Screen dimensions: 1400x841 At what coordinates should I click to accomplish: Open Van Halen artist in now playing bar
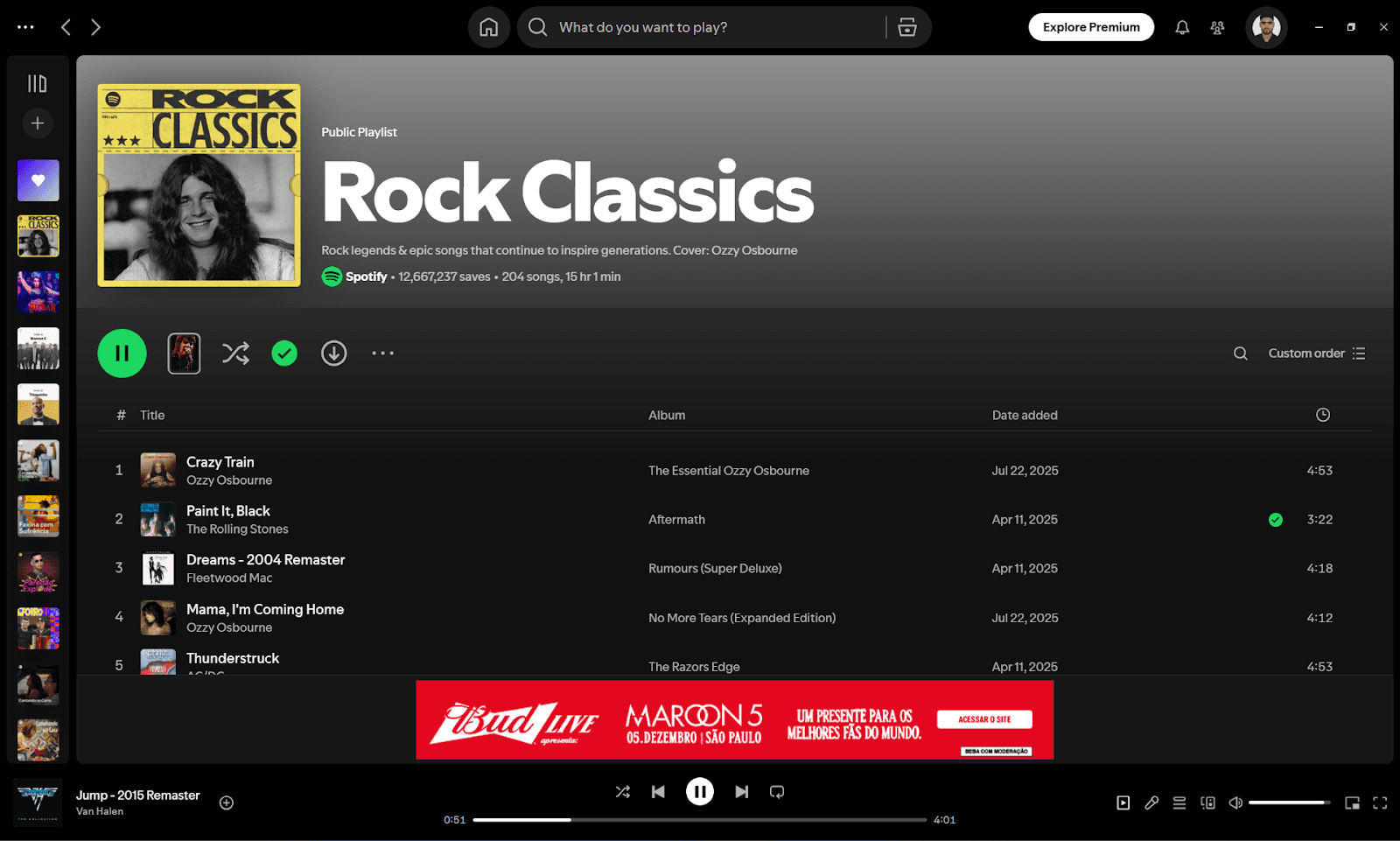tap(100, 811)
